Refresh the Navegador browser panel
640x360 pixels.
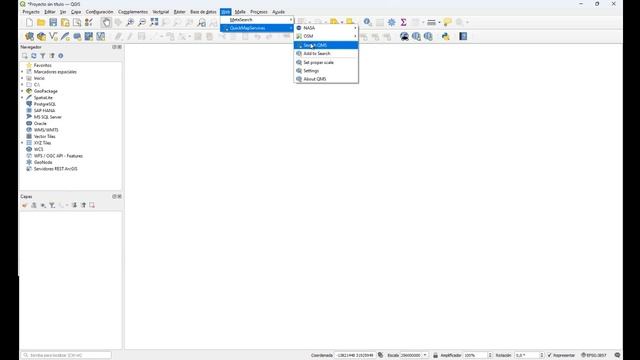(x=34, y=56)
